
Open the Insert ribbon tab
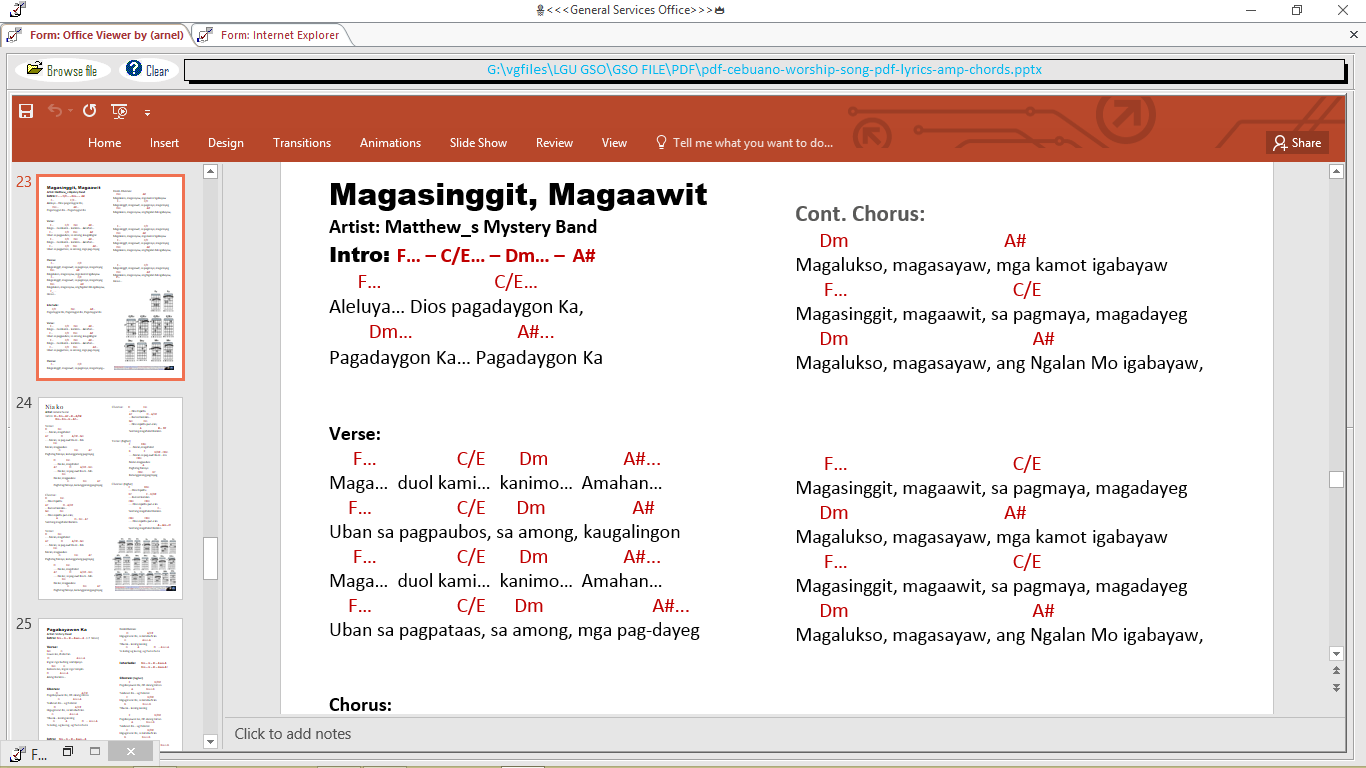tap(165, 143)
